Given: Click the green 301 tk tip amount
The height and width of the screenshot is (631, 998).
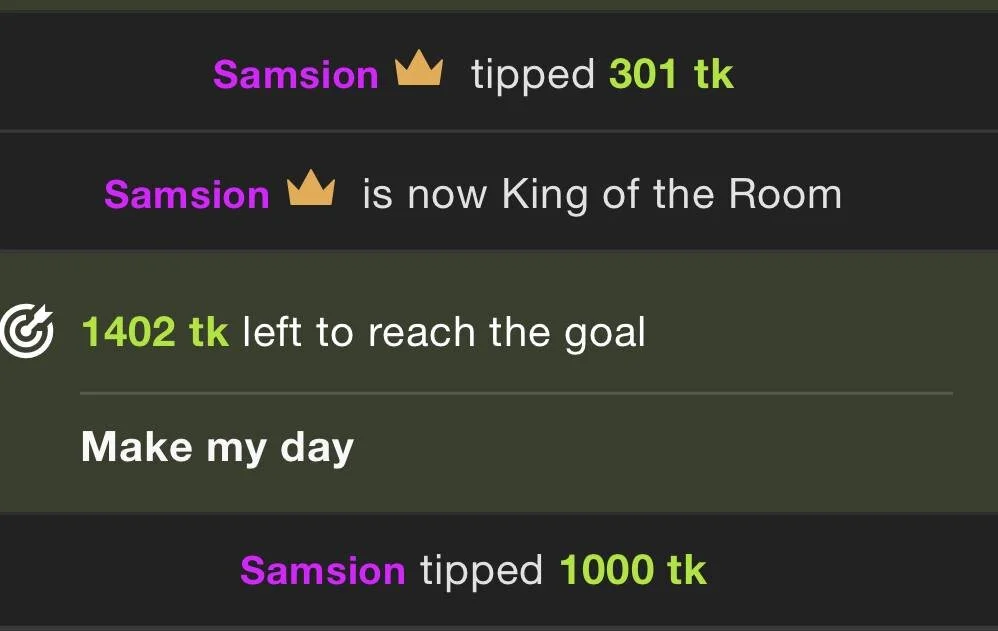Looking at the screenshot, I should coord(671,74).
